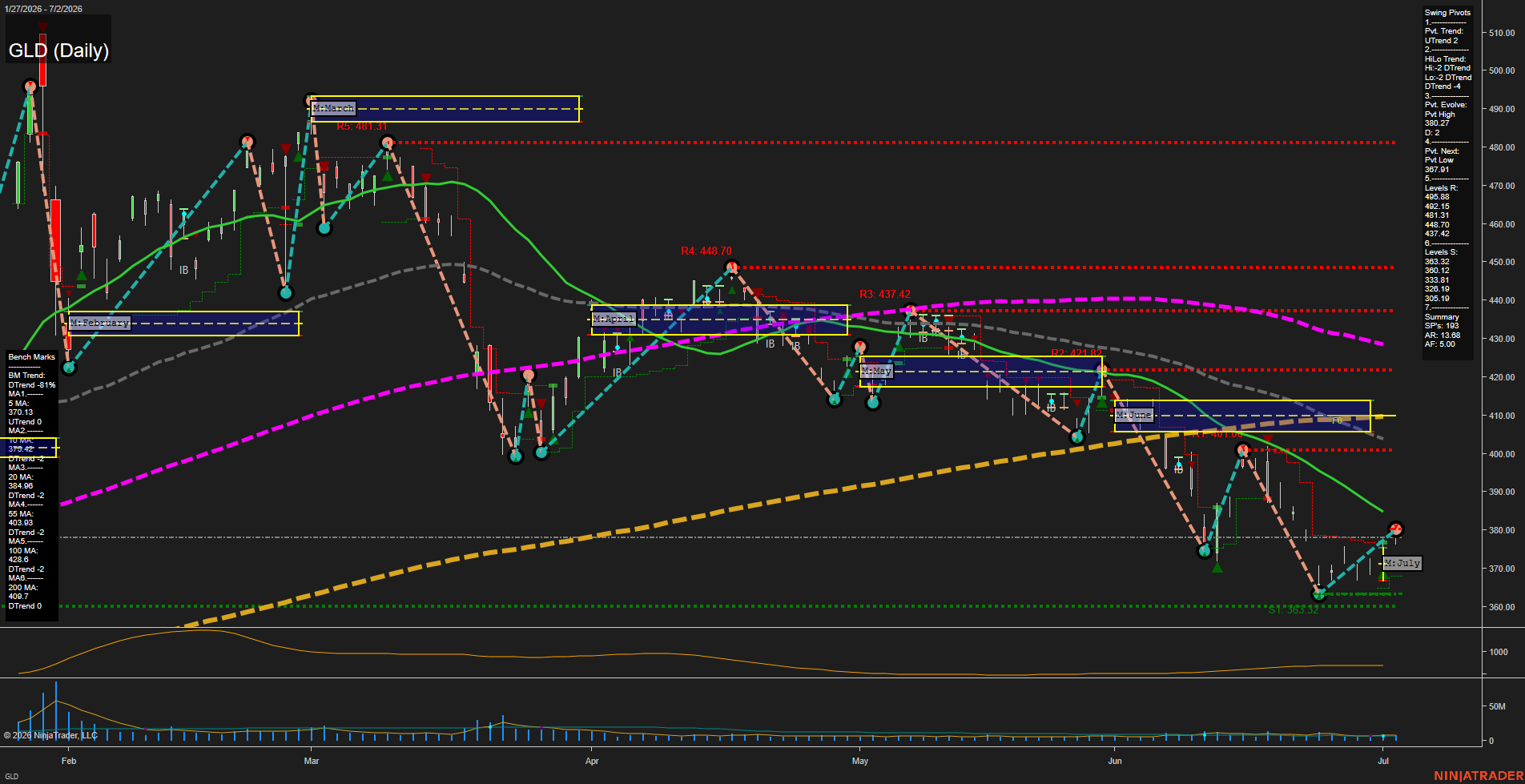Click the 50M volume axis label
This screenshot has width=1525, height=784.
(x=1497, y=707)
